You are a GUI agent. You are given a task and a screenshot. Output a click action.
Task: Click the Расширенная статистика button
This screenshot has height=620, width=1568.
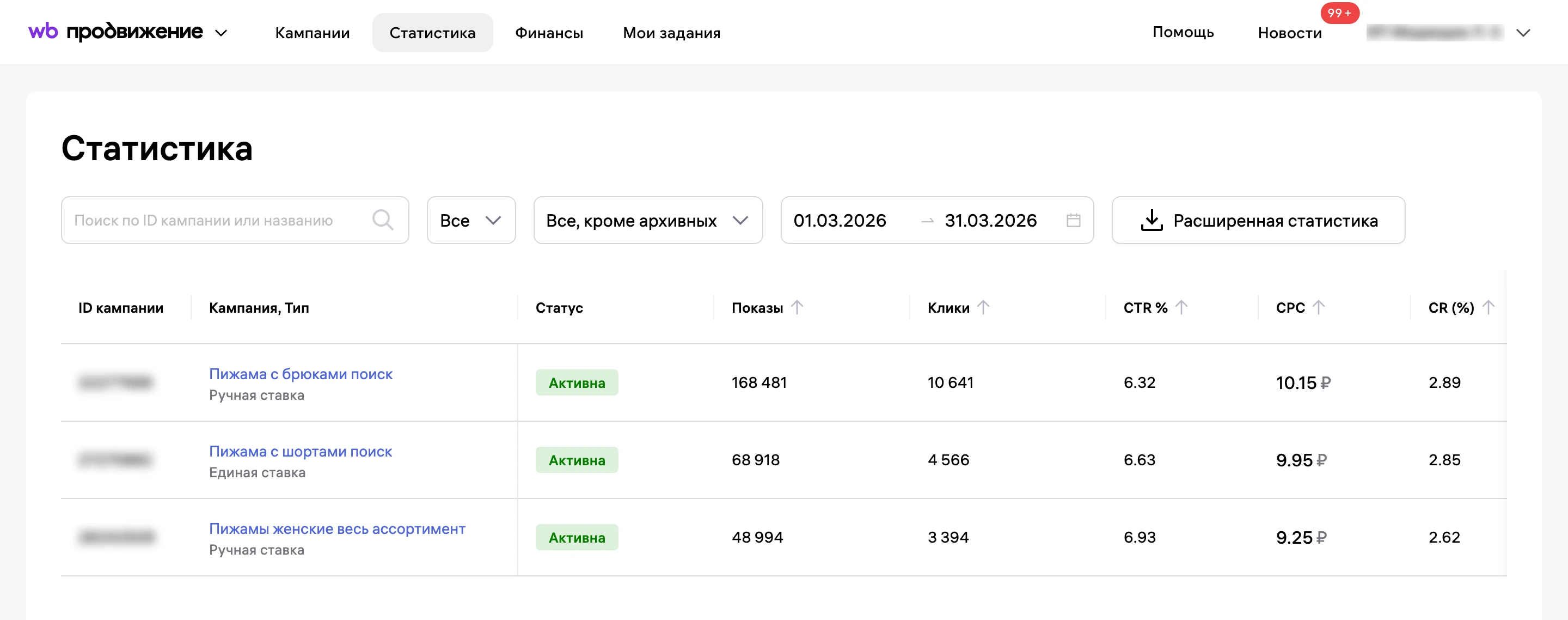(1258, 220)
